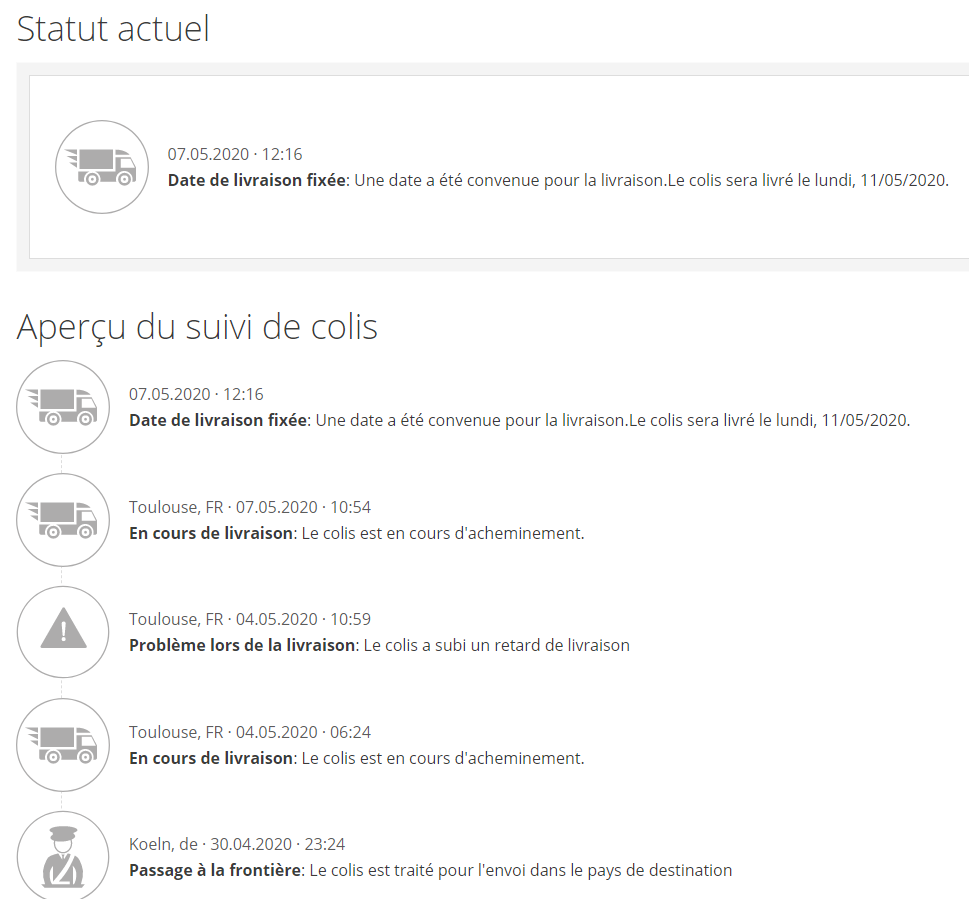Select the "Statut actuel" heading
Image resolution: width=969 pixels, height=899 pixels.
pos(113,28)
